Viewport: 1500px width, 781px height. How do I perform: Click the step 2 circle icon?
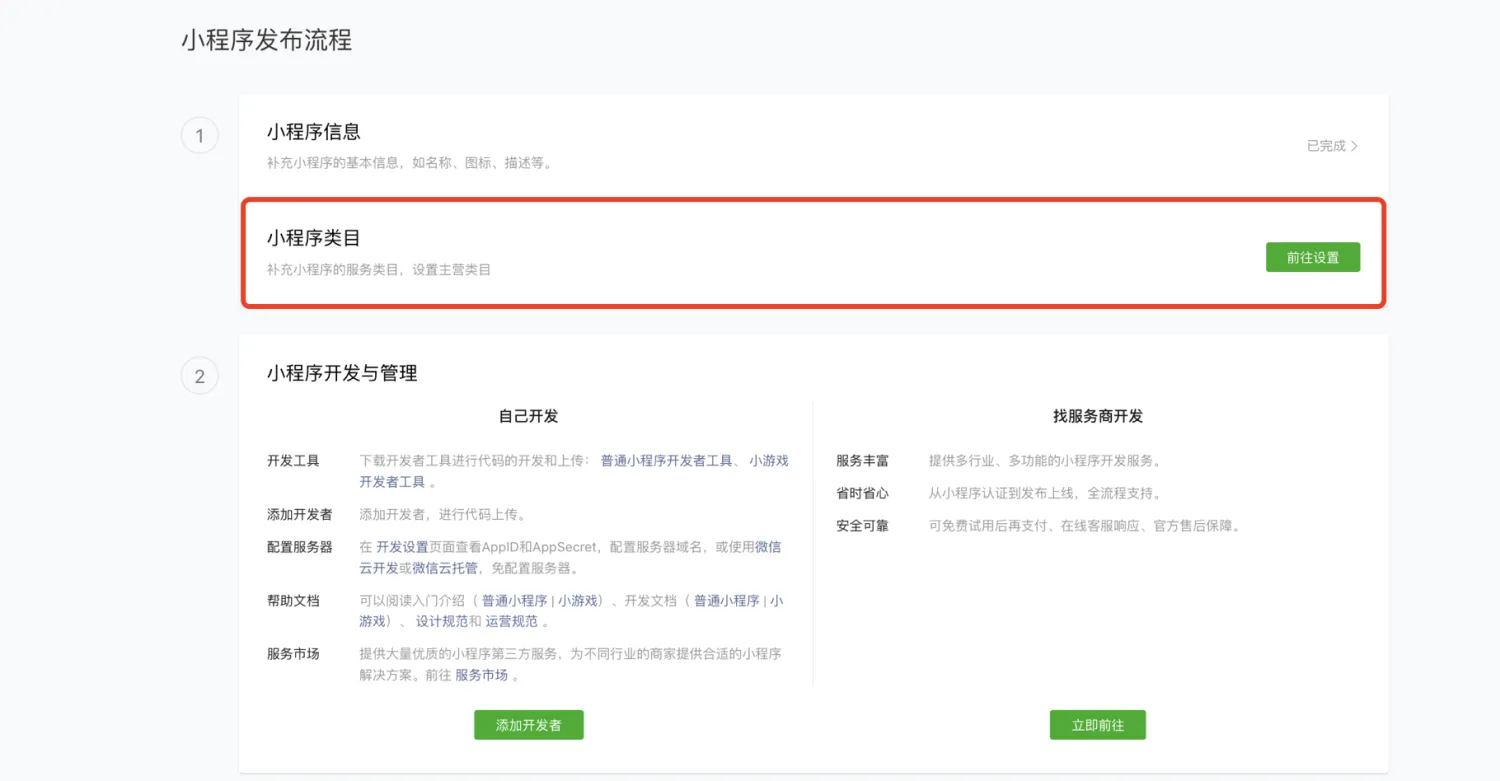coord(200,377)
